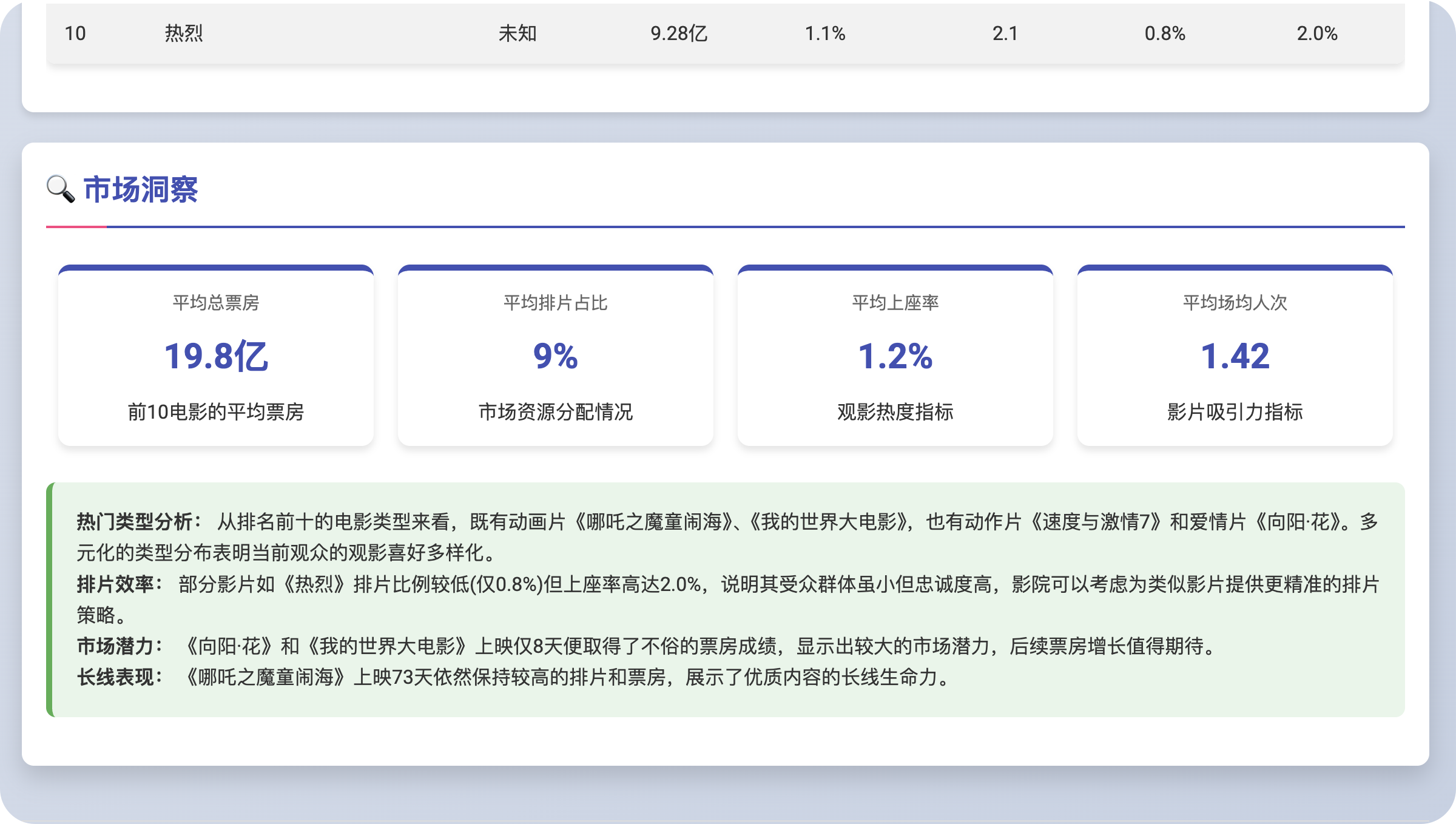Click the magnifying glass icon beside 市场洞察
This screenshot has width=1456, height=824.
(x=61, y=189)
